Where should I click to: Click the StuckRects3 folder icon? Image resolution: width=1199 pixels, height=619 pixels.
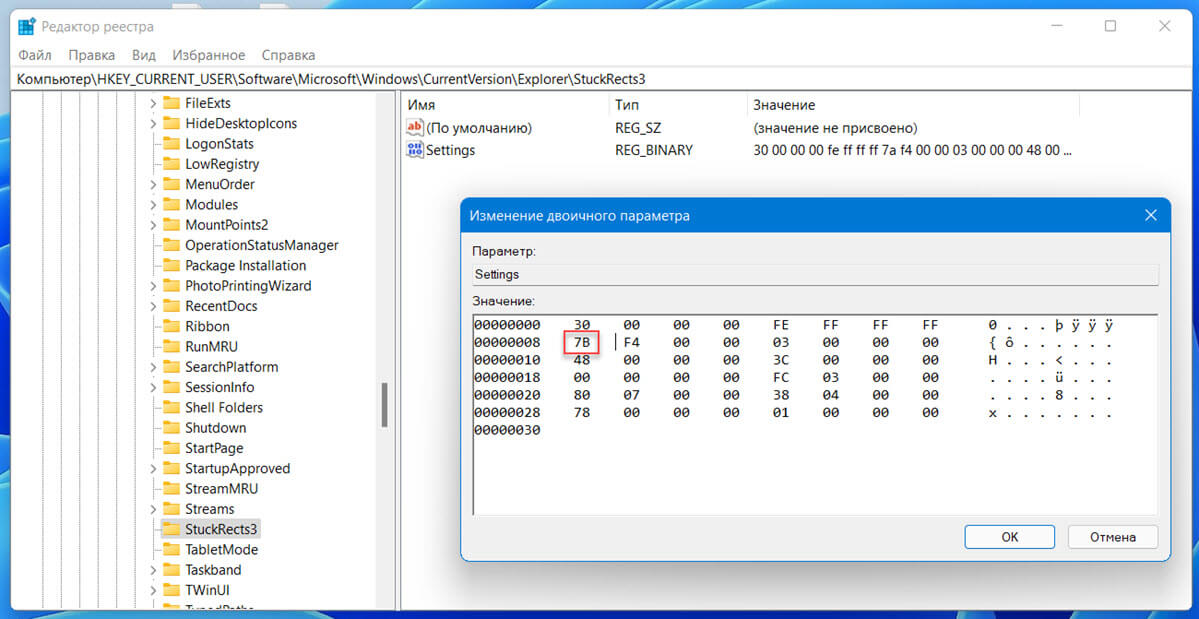171,529
